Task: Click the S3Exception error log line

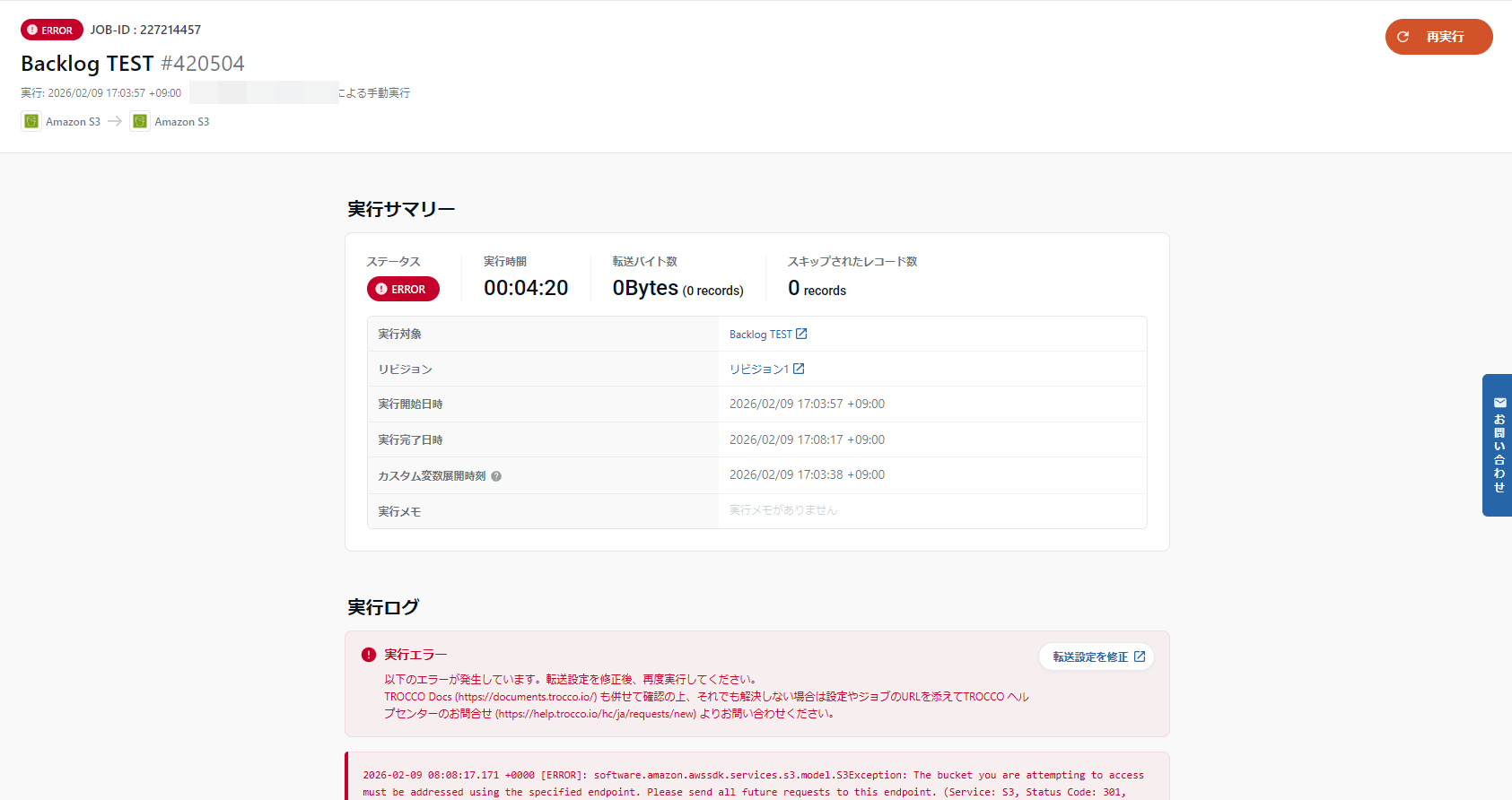Action: 753,783
